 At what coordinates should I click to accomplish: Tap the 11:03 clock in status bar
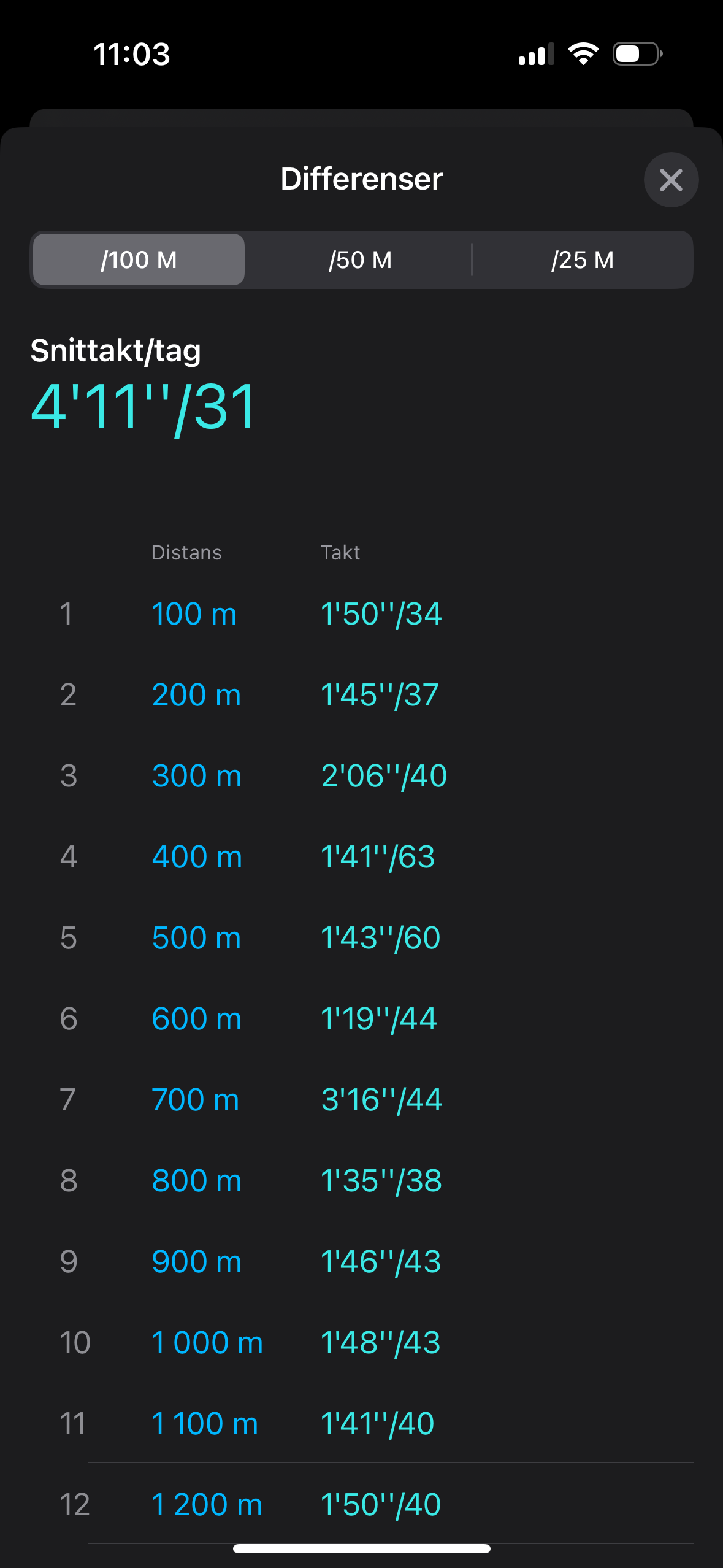[x=132, y=54]
